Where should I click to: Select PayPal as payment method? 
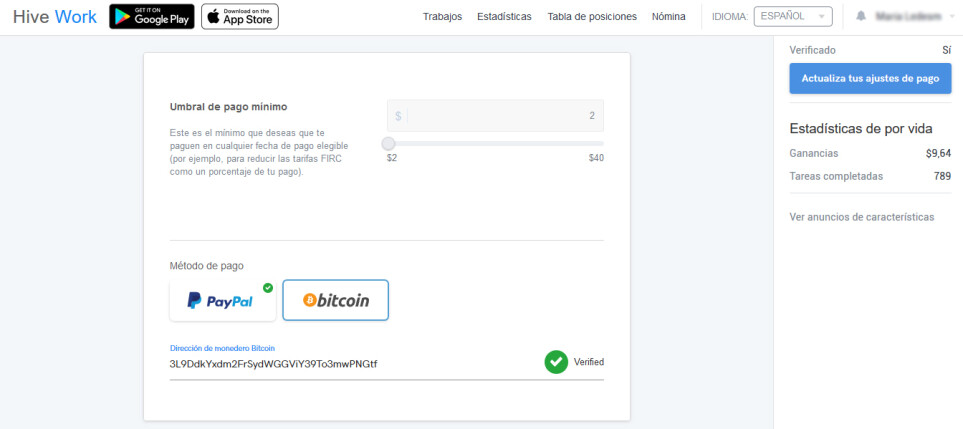(x=223, y=300)
